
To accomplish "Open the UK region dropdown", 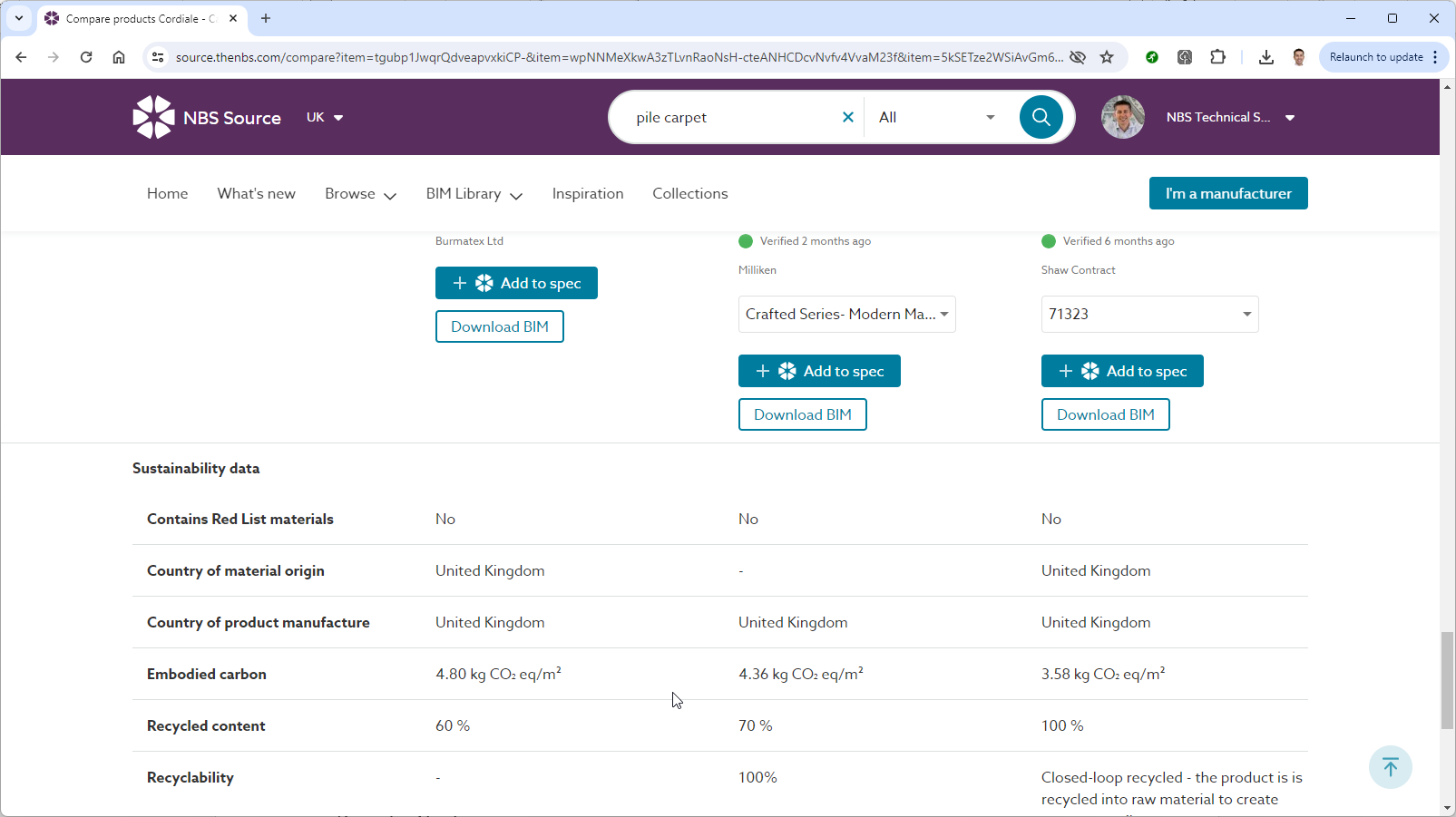I will point(325,117).
